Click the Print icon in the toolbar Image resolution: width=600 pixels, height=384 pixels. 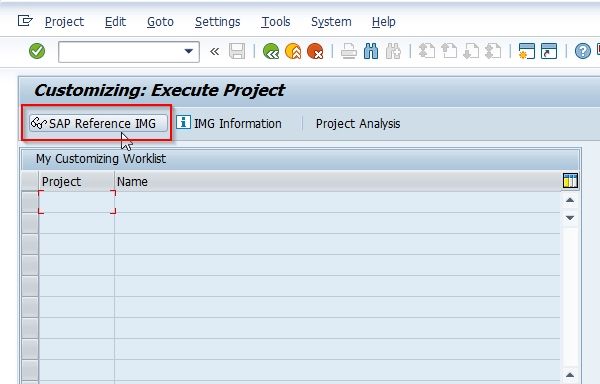[x=349, y=51]
